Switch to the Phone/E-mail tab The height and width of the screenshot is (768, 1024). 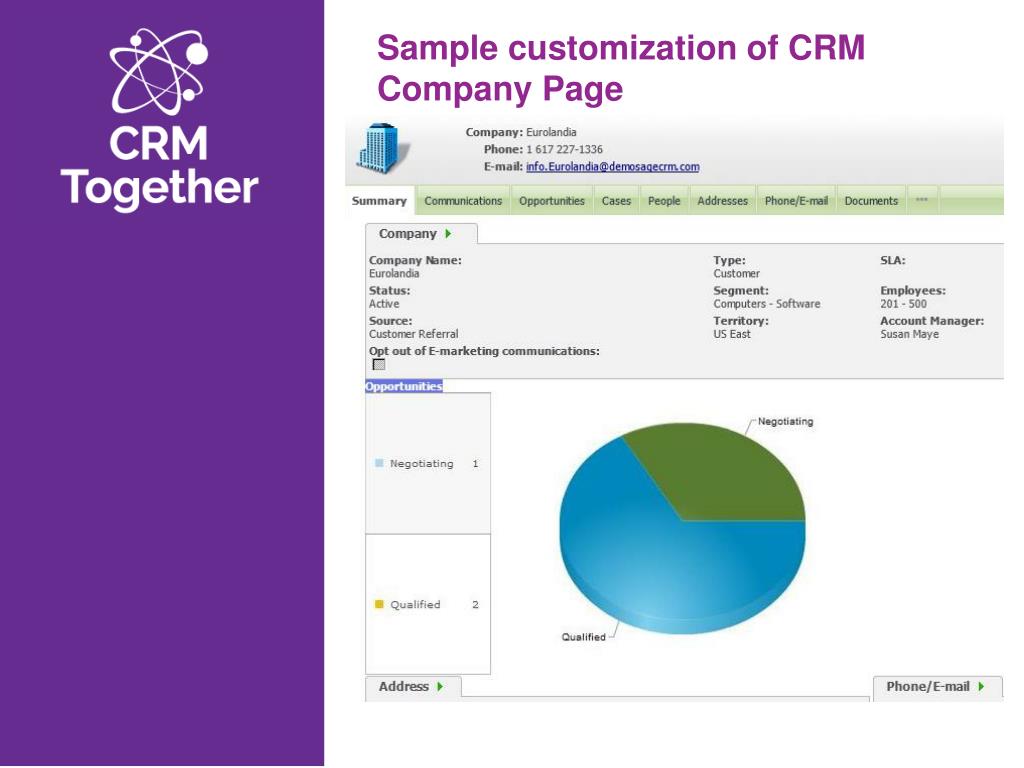(x=796, y=200)
